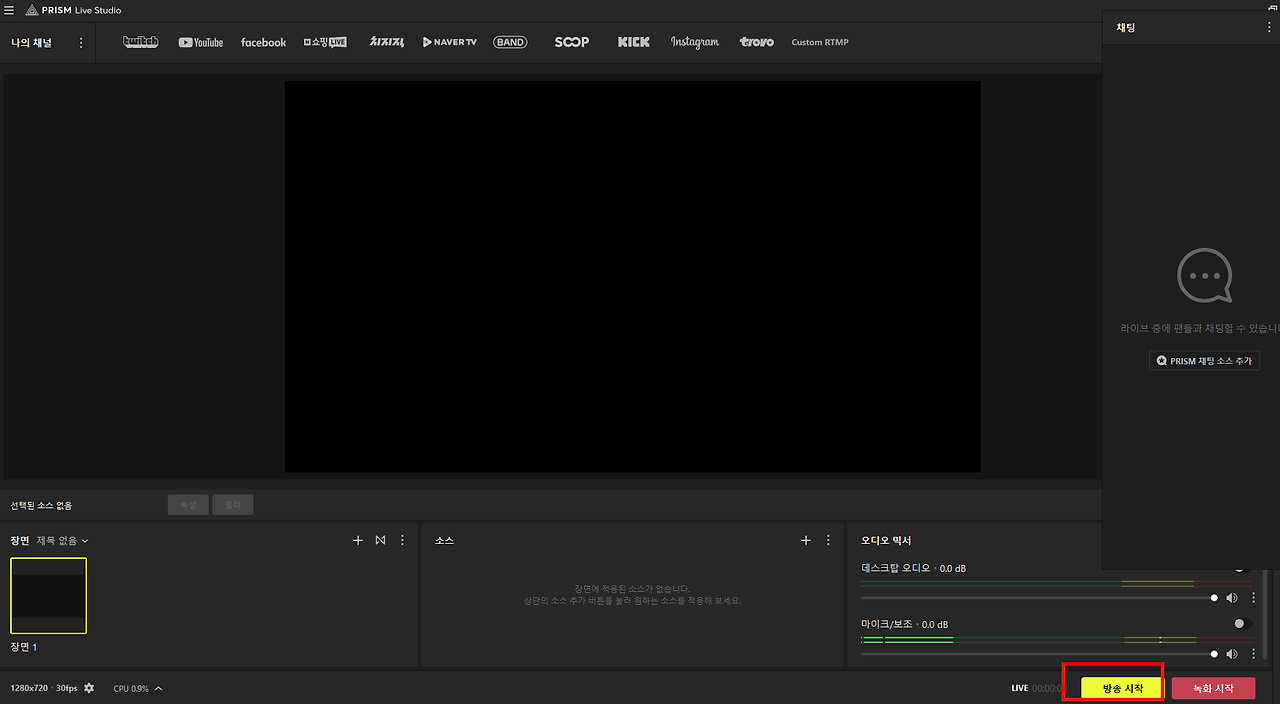
Task: Add PRISM chat source button
Action: coord(1204,360)
